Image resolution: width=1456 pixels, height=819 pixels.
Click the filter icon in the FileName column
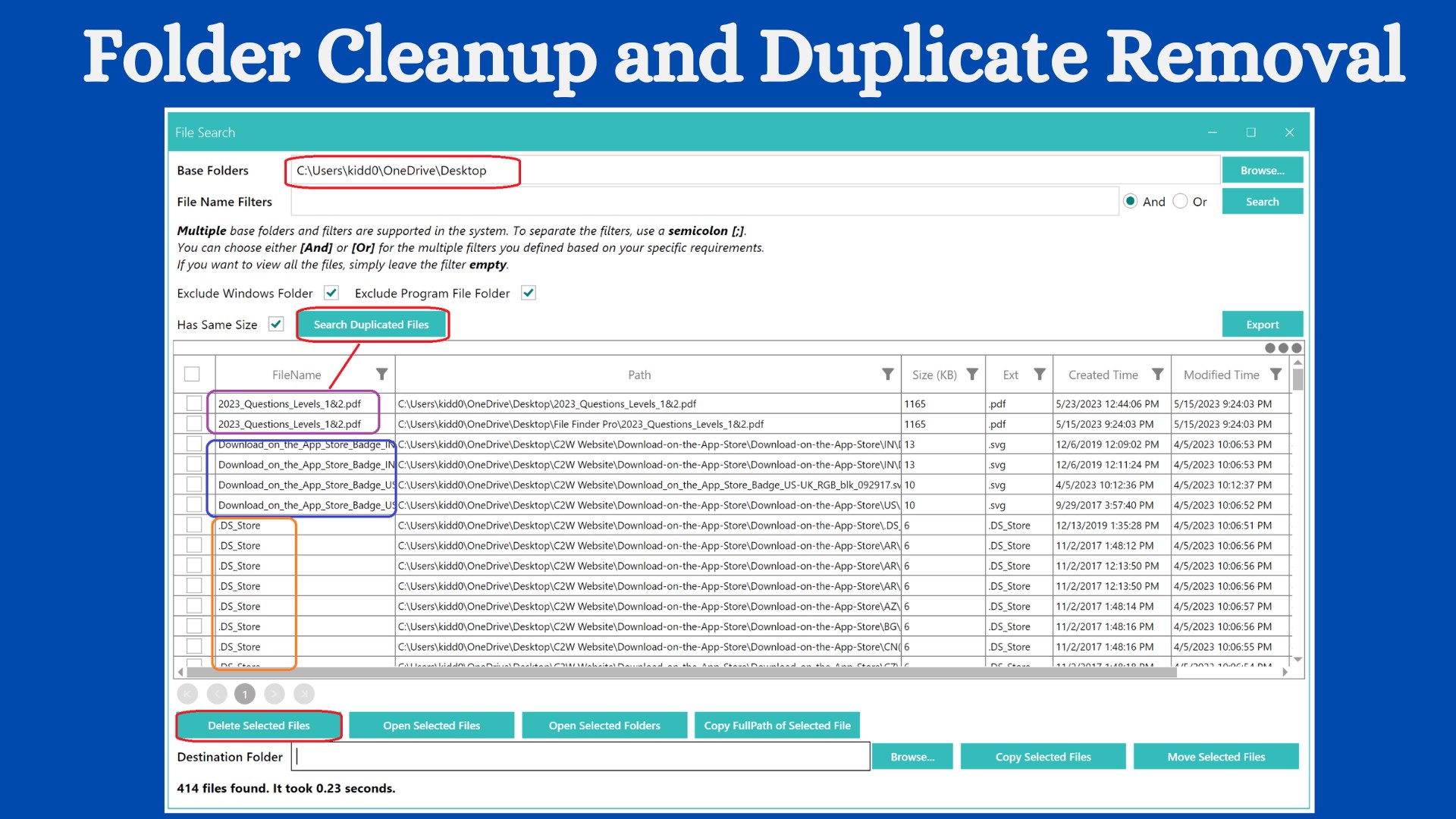(382, 375)
